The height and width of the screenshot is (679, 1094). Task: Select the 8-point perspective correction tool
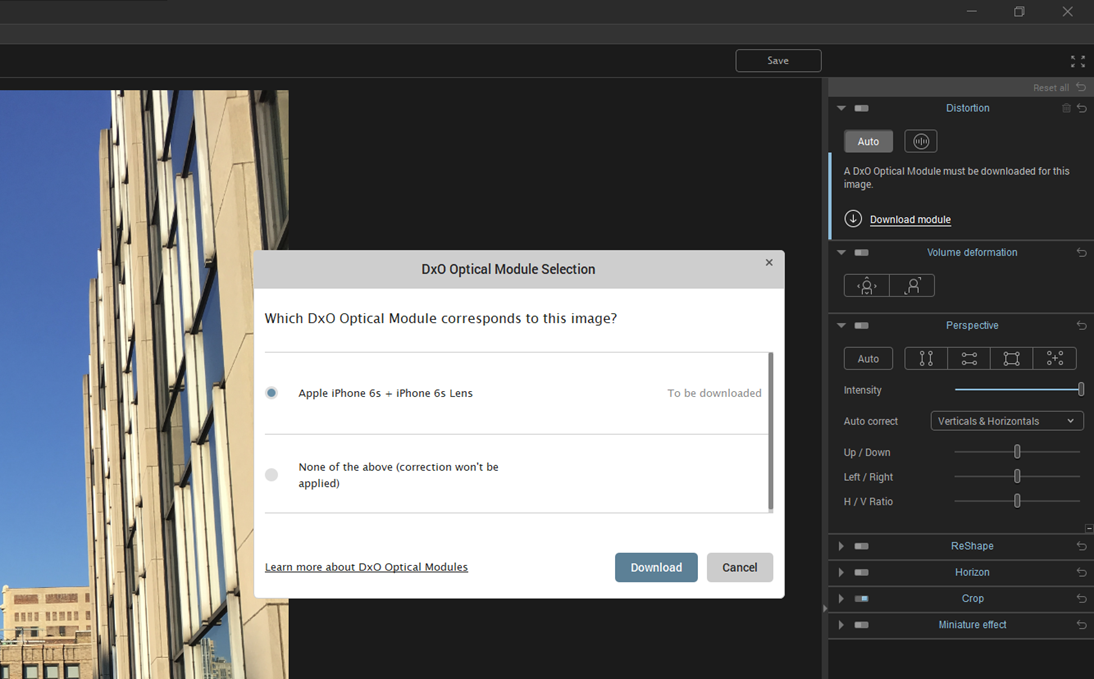(1055, 358)
